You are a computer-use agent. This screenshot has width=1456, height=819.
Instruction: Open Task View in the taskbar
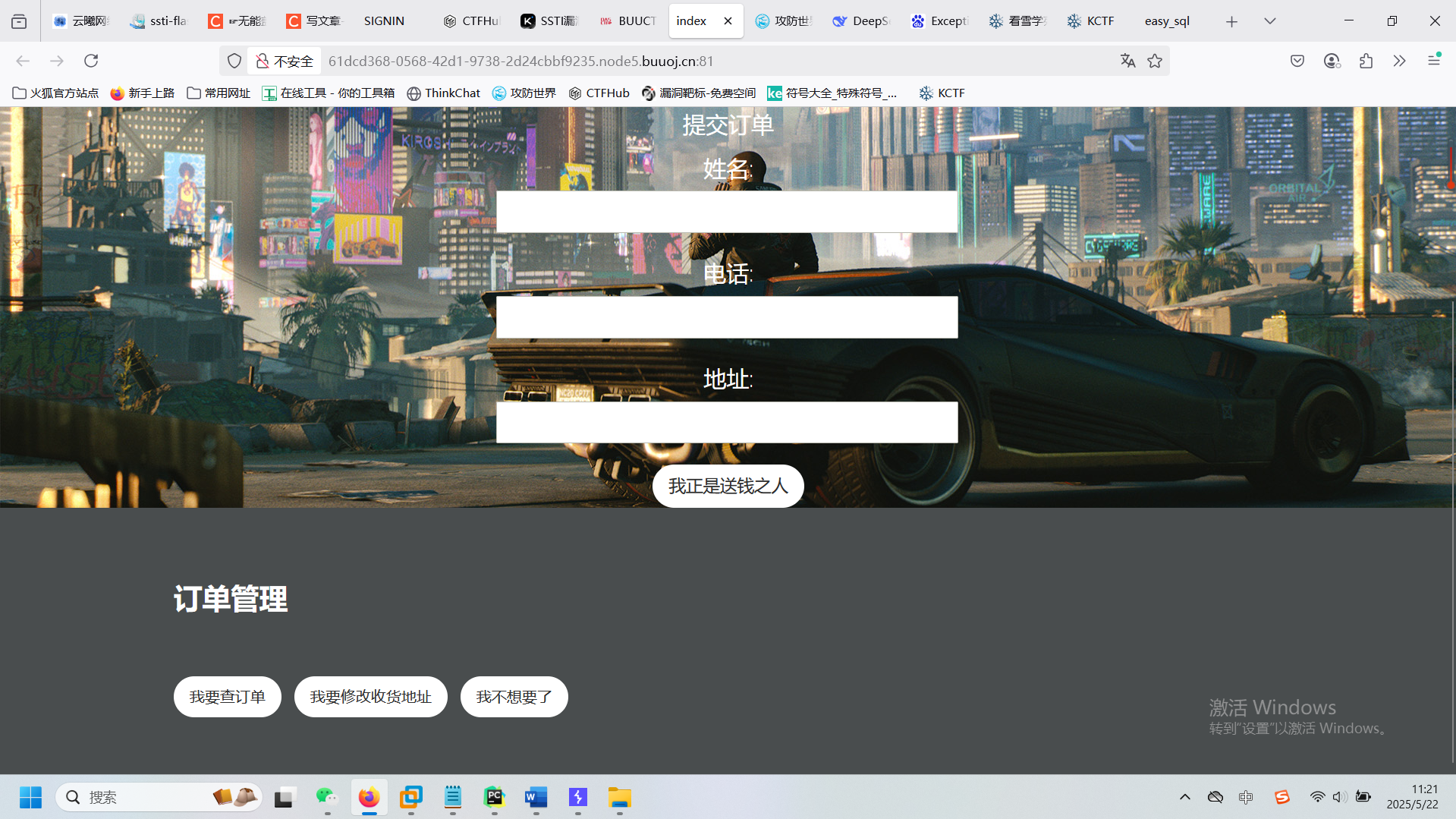pyautogui.click(x=284, y=797)
